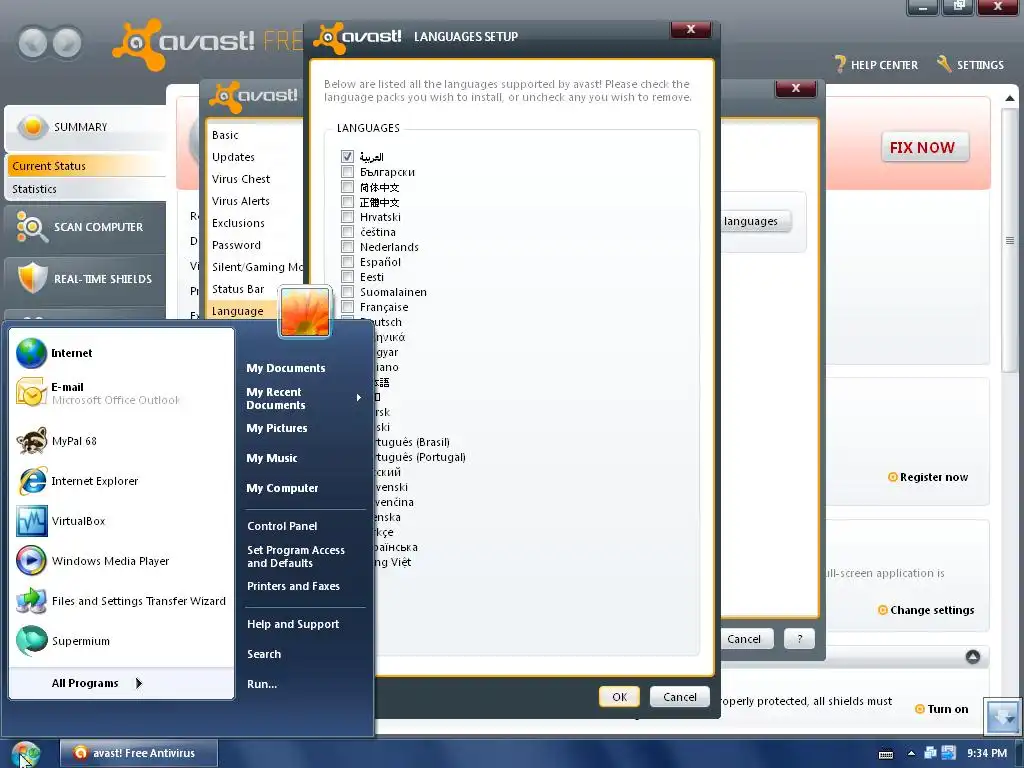Check the Nederlands language checkbox
1024x768 pixels.
click(x=347, y=247)
